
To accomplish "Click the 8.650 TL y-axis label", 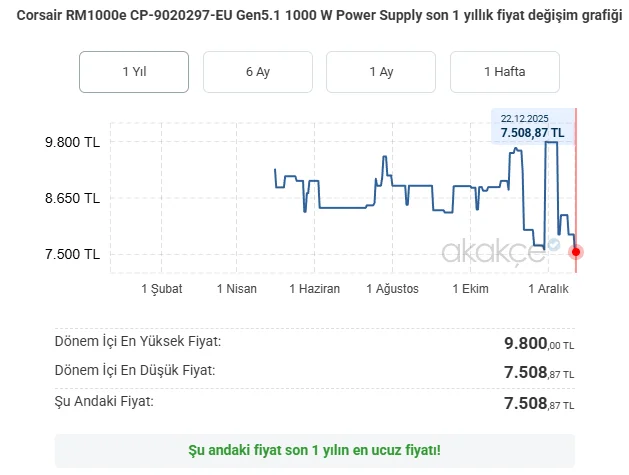I will click(72, 198).
